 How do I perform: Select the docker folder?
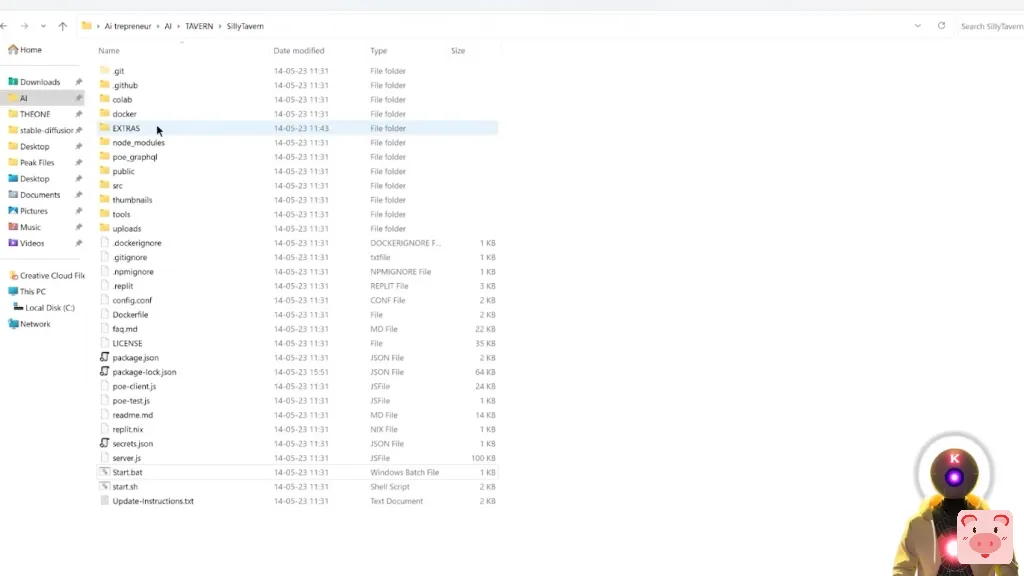coord(124,114)
